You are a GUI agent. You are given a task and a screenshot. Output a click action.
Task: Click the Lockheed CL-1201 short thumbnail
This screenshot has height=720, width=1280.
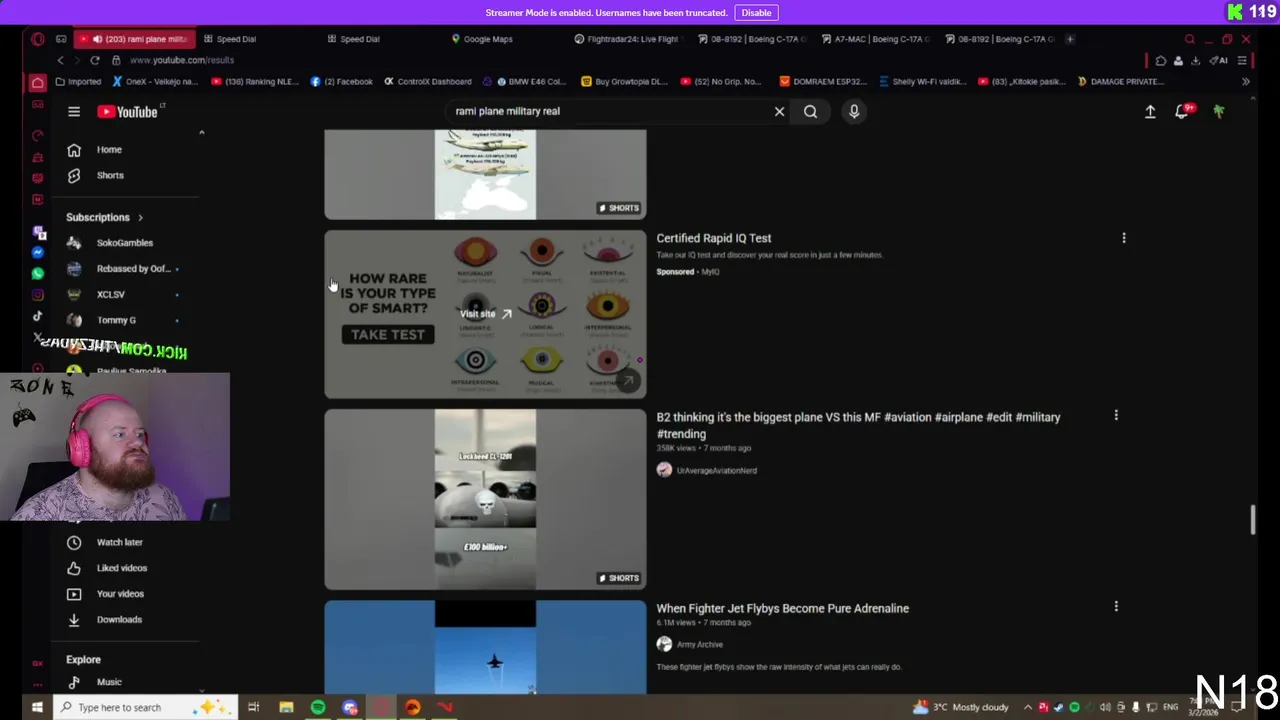pos(485,499)
